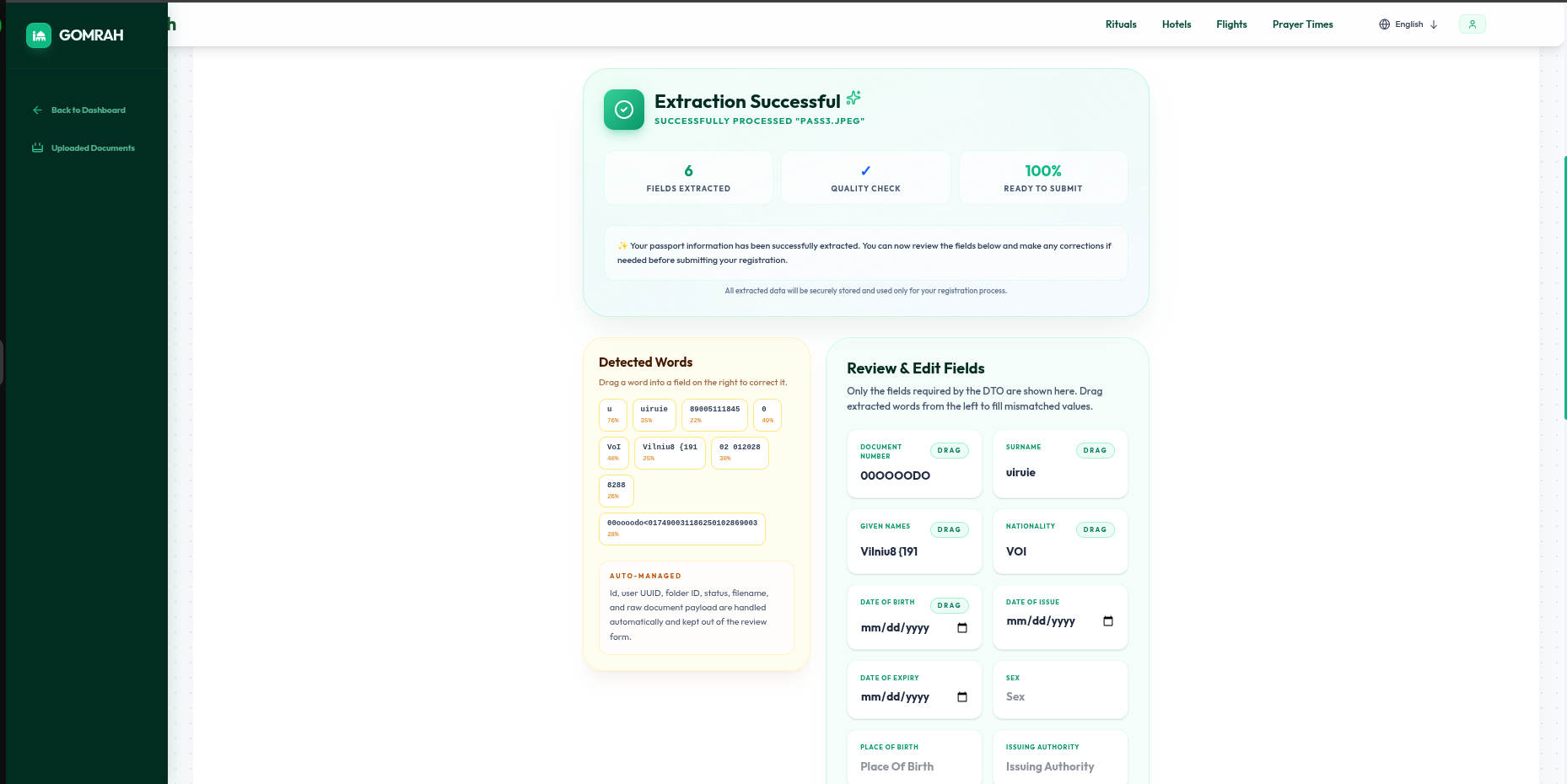The height and width of the screenshot is (784, 1567).
Task: Open Uploaded Documents page
Action: point(93,148)
